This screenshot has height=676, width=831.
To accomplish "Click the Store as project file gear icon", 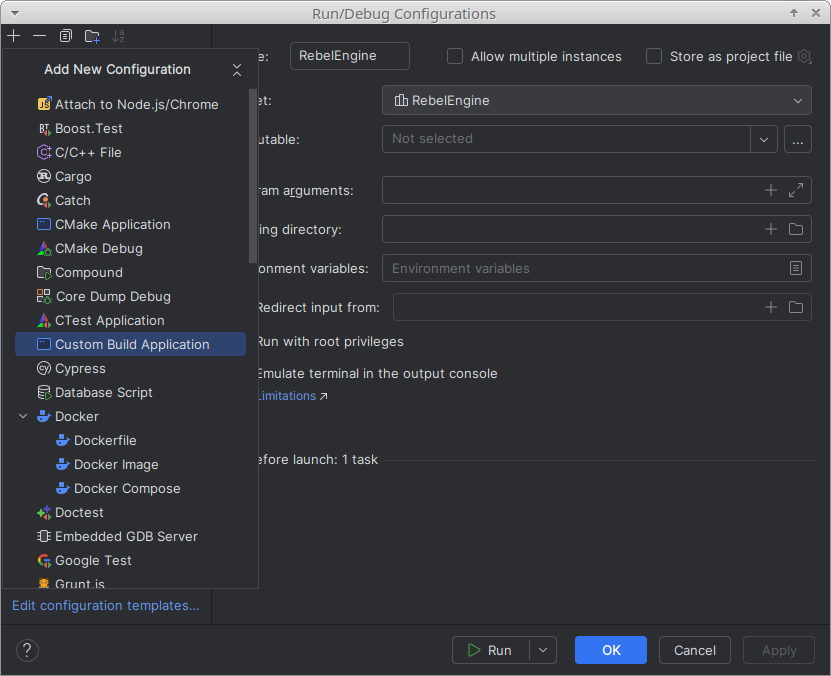I will pyautogui.click(x=805, y=56).
